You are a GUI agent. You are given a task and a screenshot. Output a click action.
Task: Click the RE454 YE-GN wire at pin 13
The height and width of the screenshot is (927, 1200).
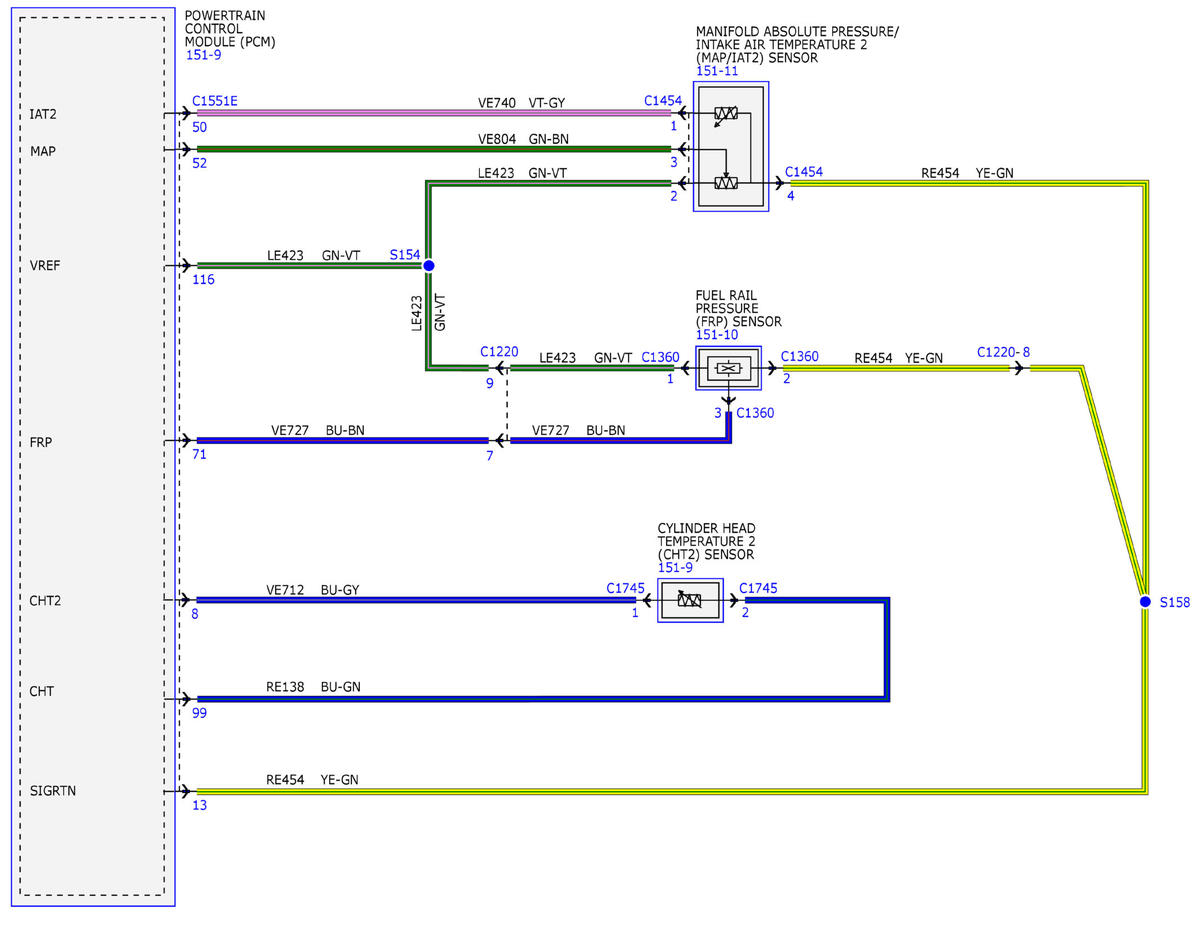(670, 792)
